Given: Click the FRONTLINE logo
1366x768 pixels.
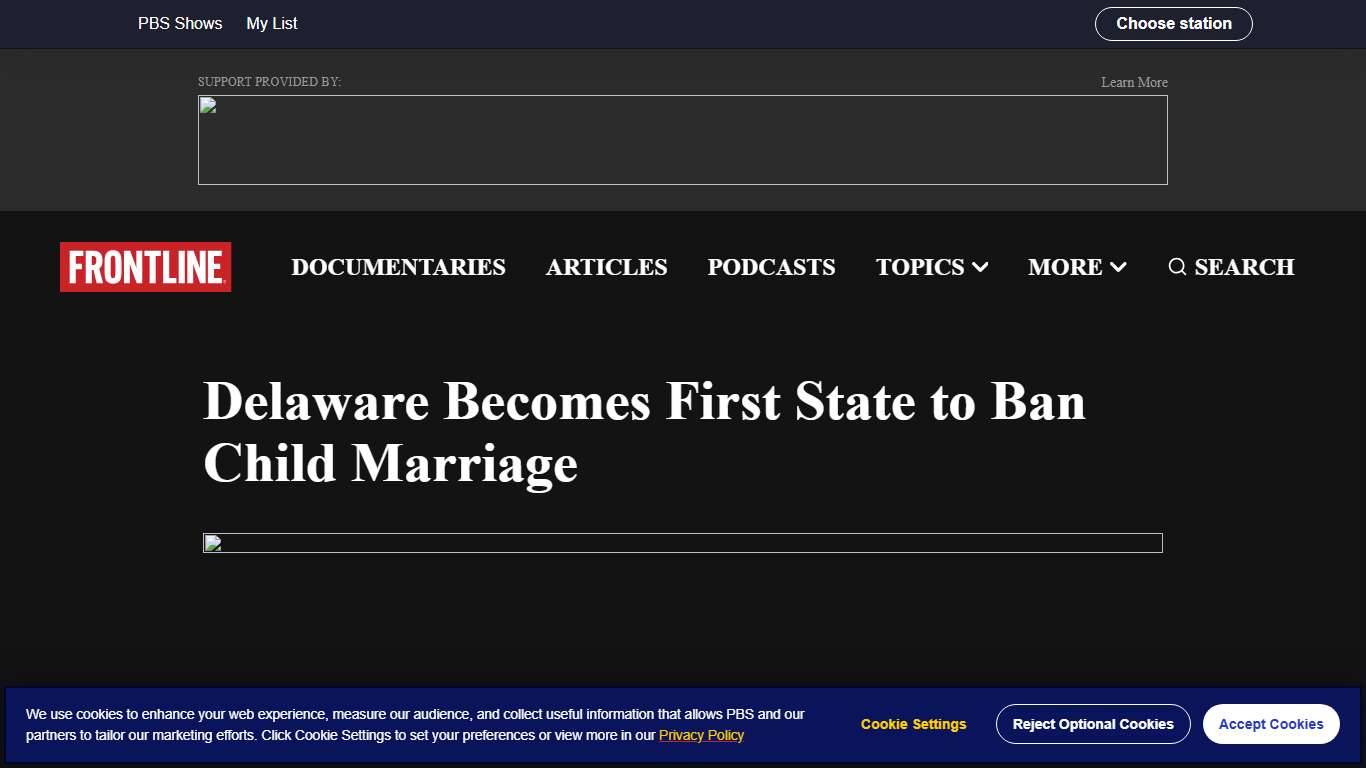Looking at the screenshot, I should click(144, 267).
